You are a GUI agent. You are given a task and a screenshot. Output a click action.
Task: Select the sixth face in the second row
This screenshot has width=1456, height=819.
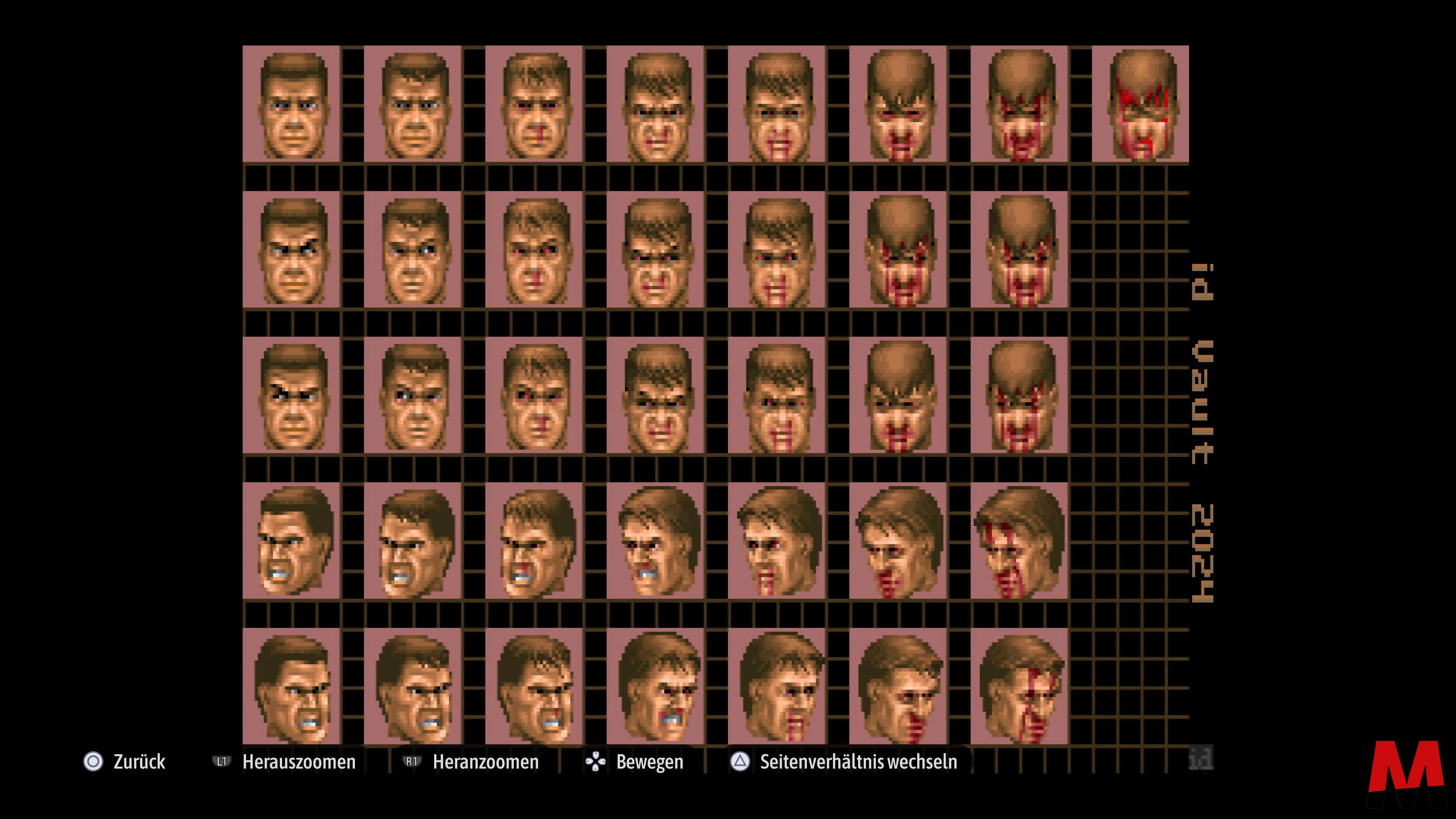(x=898, y=249)
